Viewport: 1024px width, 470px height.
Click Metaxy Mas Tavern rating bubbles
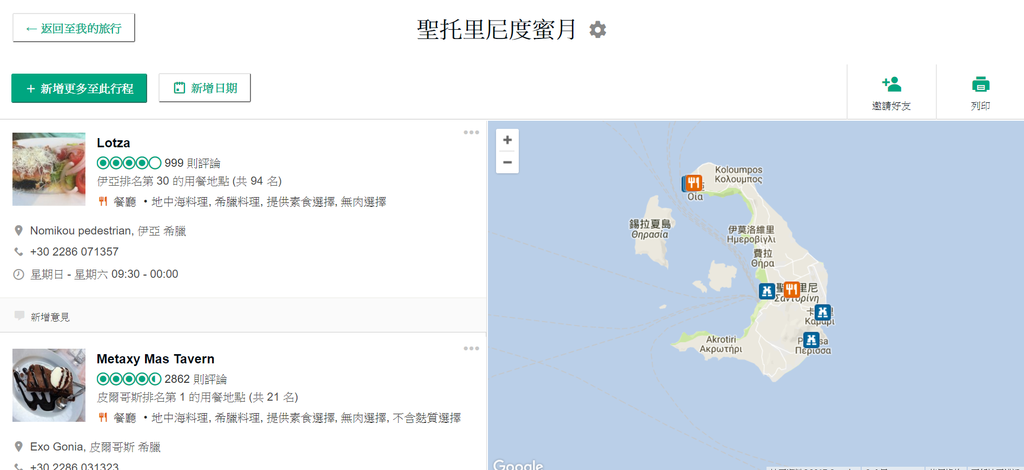pyautogui.click(x=129, y=379)
